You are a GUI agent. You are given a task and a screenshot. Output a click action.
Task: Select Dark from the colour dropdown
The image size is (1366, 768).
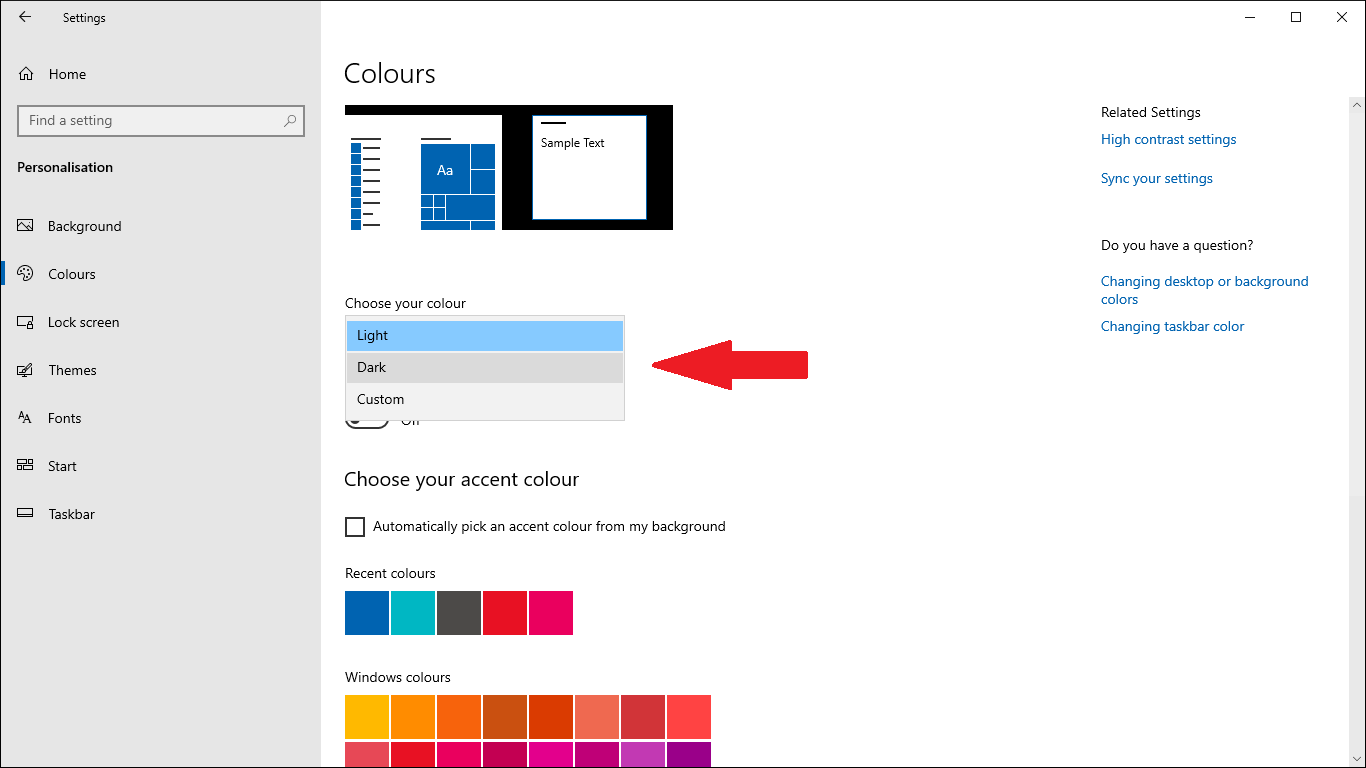tap(485, 367)
